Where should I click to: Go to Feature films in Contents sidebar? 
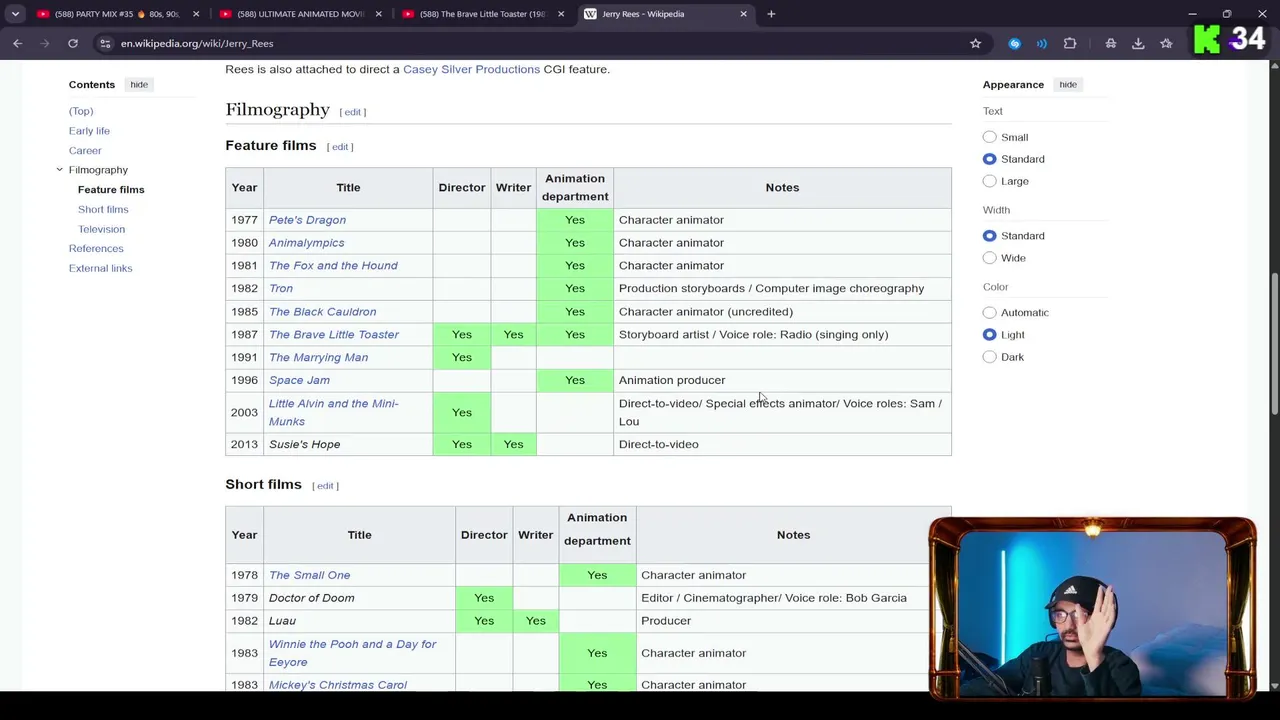tap(111, 190)
